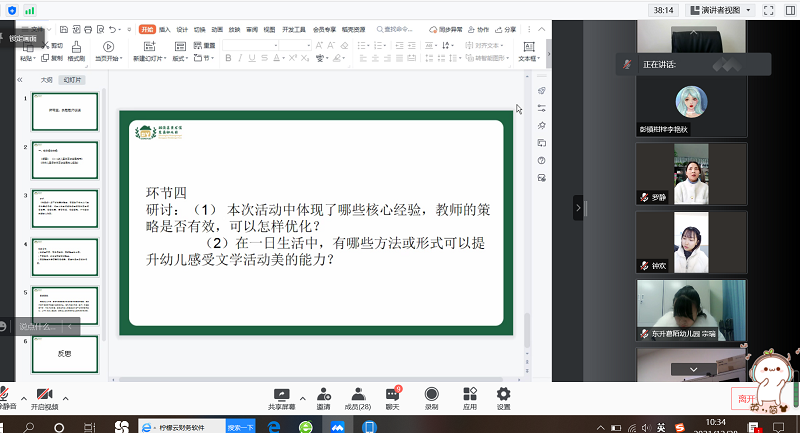Image resolution: width=800 pixels, height=433 pixels.
Task: Switch to the 大纲 (Outline) pane tab
Action: point(46,78)
